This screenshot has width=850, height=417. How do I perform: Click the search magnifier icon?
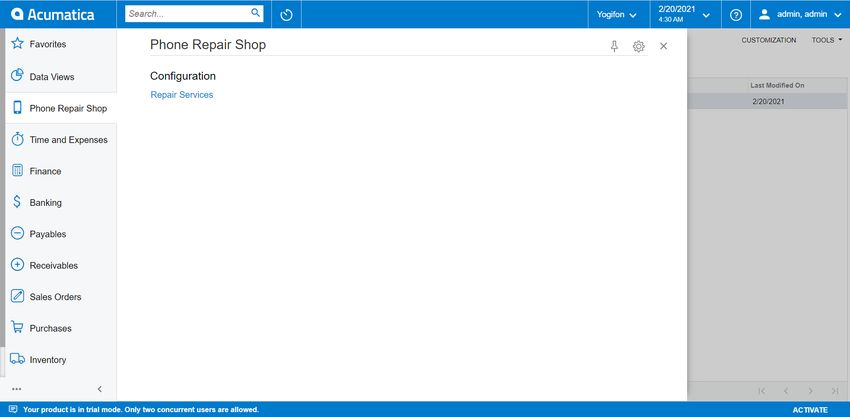click(255, 13)
